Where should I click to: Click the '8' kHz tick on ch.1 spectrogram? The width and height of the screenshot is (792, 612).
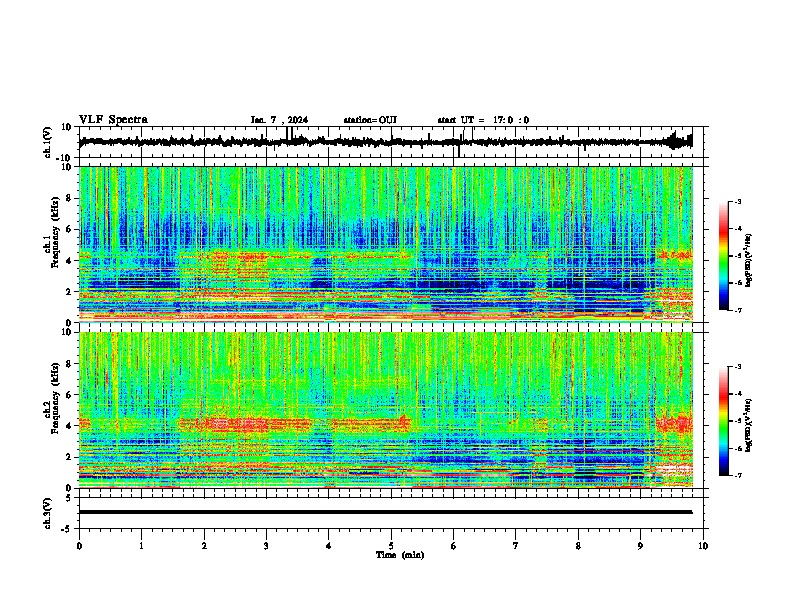click(x=69, y=198)
